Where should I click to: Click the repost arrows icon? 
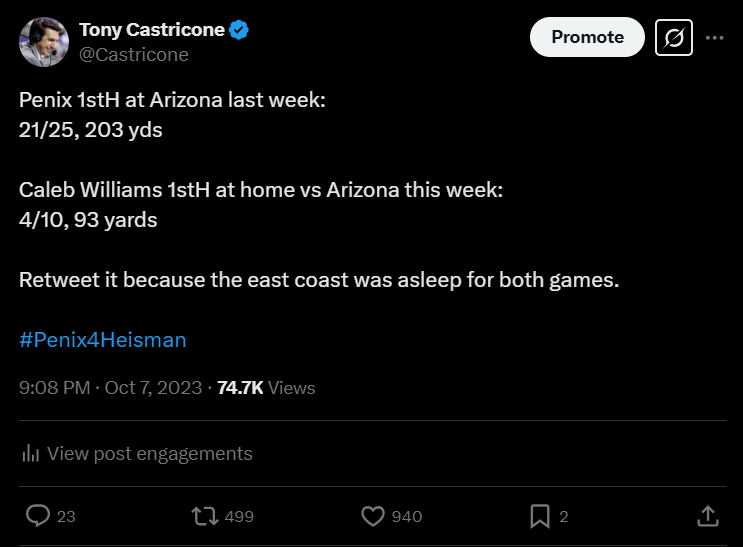(x=205, y=516)
